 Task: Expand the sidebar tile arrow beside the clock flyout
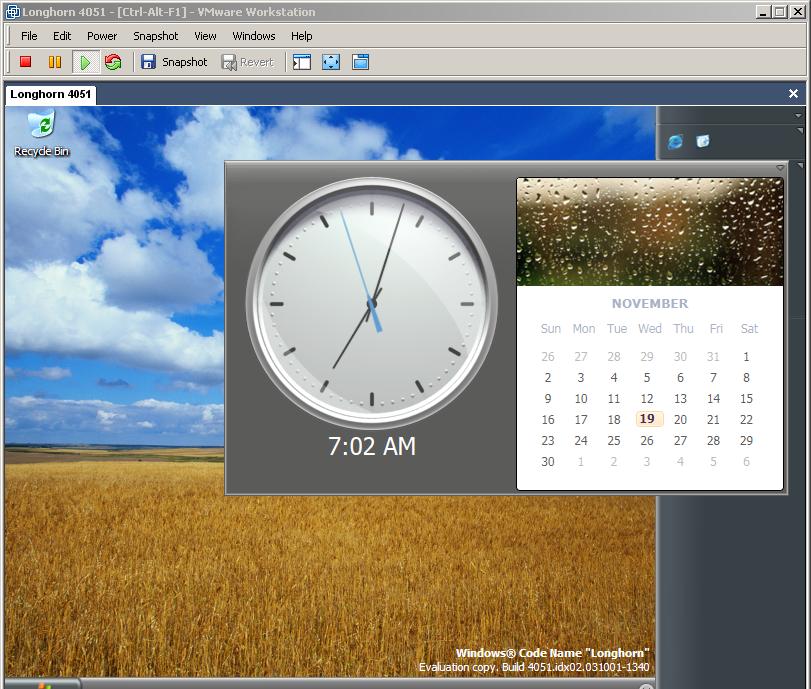(800, 166)
